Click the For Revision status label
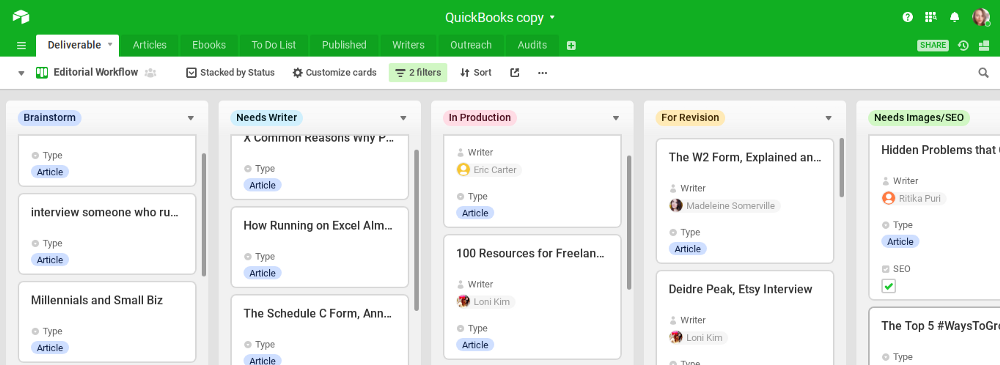 [690, 117]
